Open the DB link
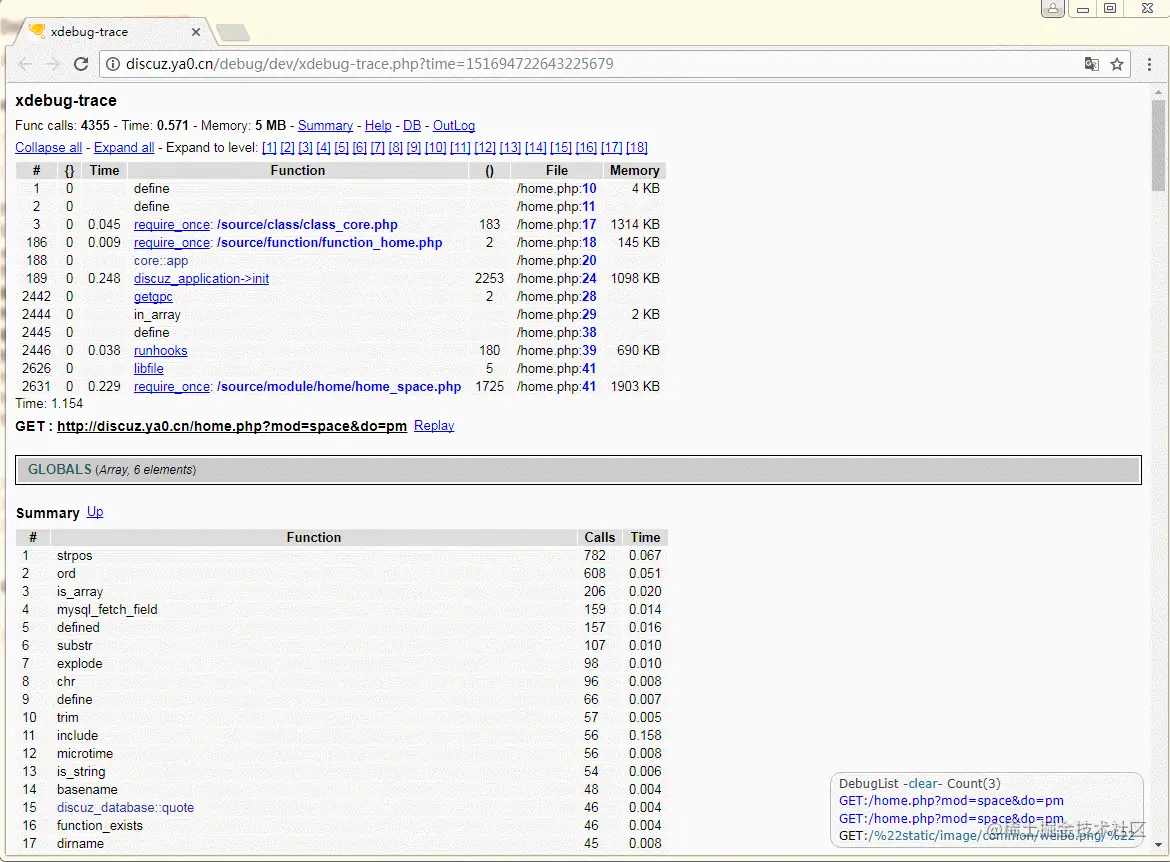This screenshot has width=1170, height=862. [x=412, y=125]
